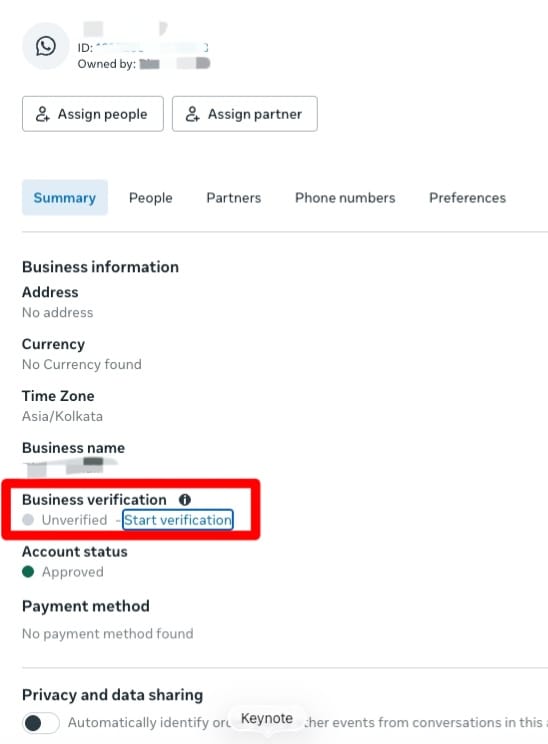This screenshot has width=548, height=744.
Task: Click the Assign people button
Action: click(x=93, y=114)
